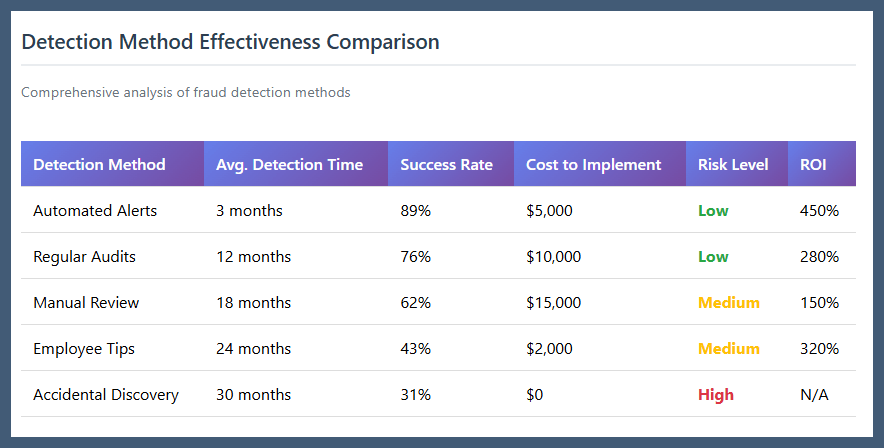884x448 pixels.
Task: Select the 89% success rate cell
Action: click(x=415, y=211)
